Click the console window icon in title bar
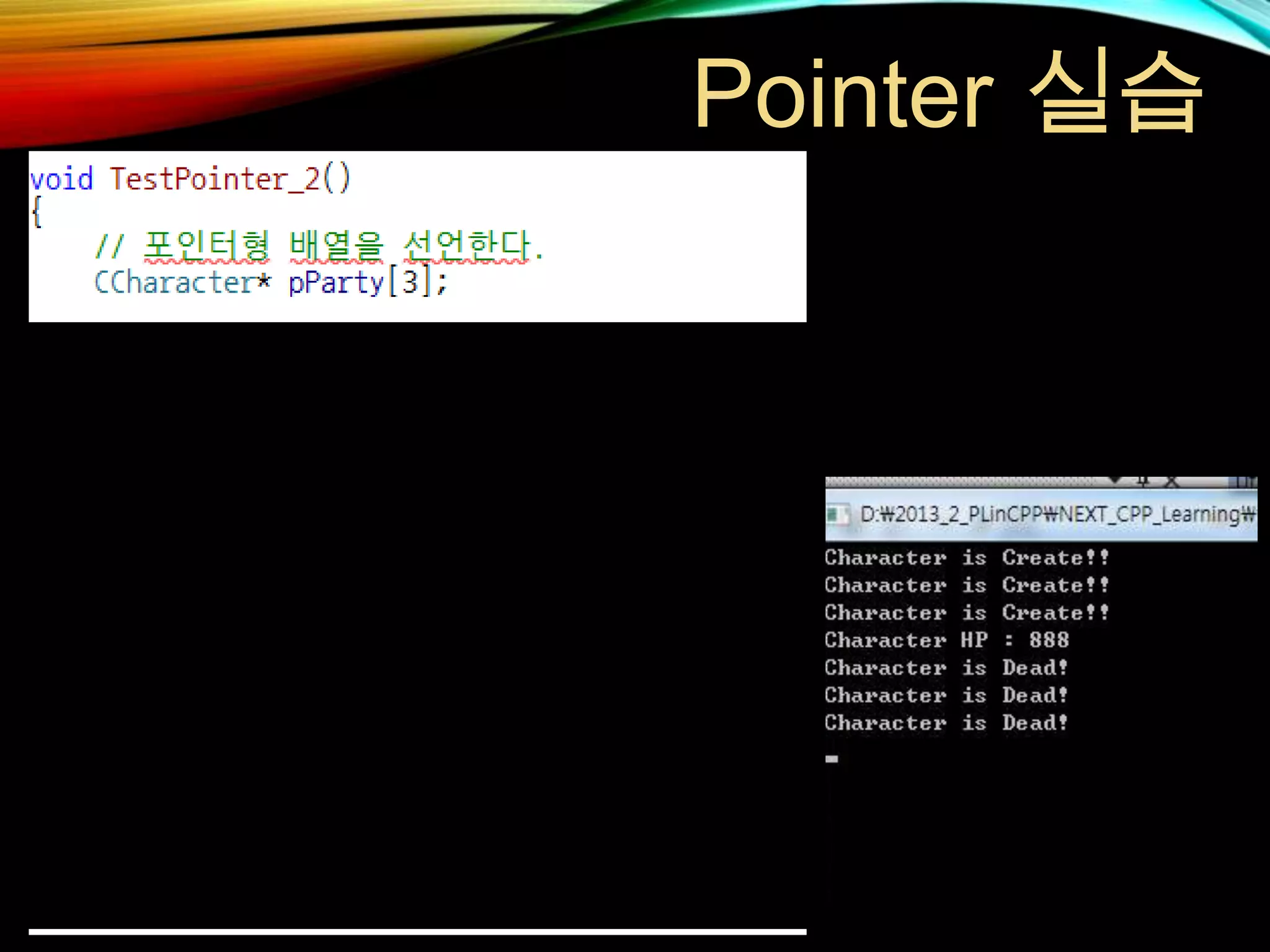 coord(838,514)
